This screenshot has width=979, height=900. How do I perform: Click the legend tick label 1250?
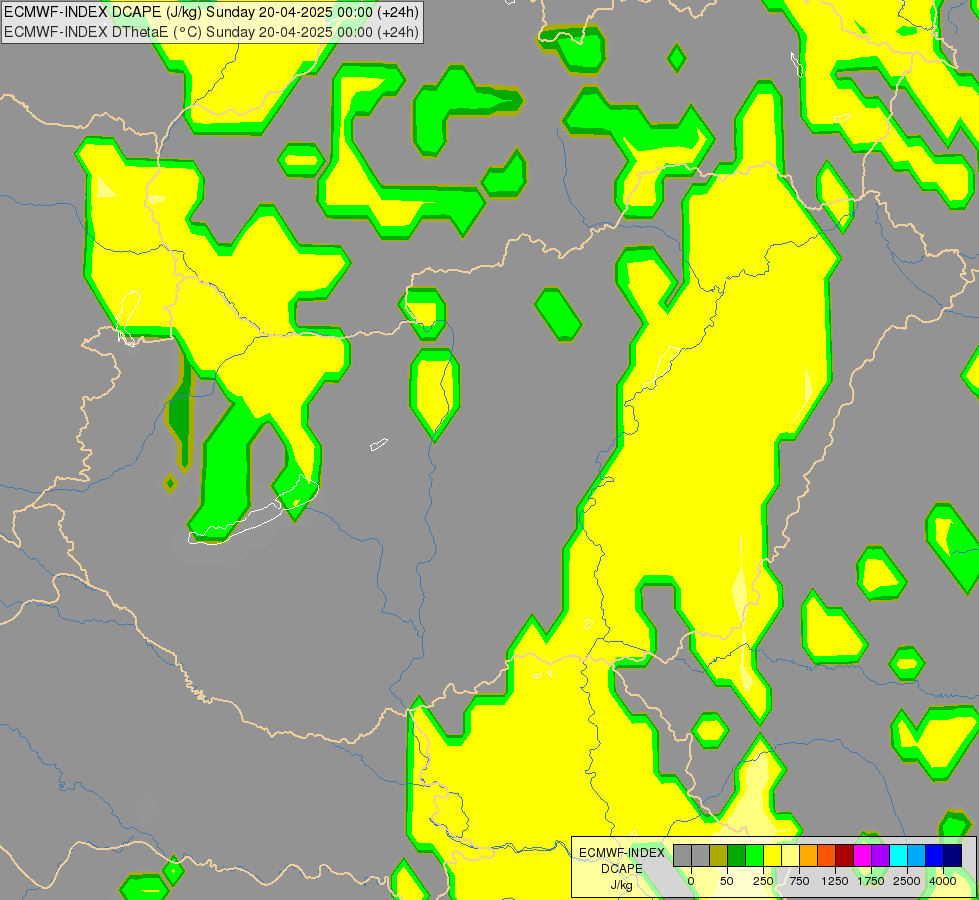[x=835, y=881]
